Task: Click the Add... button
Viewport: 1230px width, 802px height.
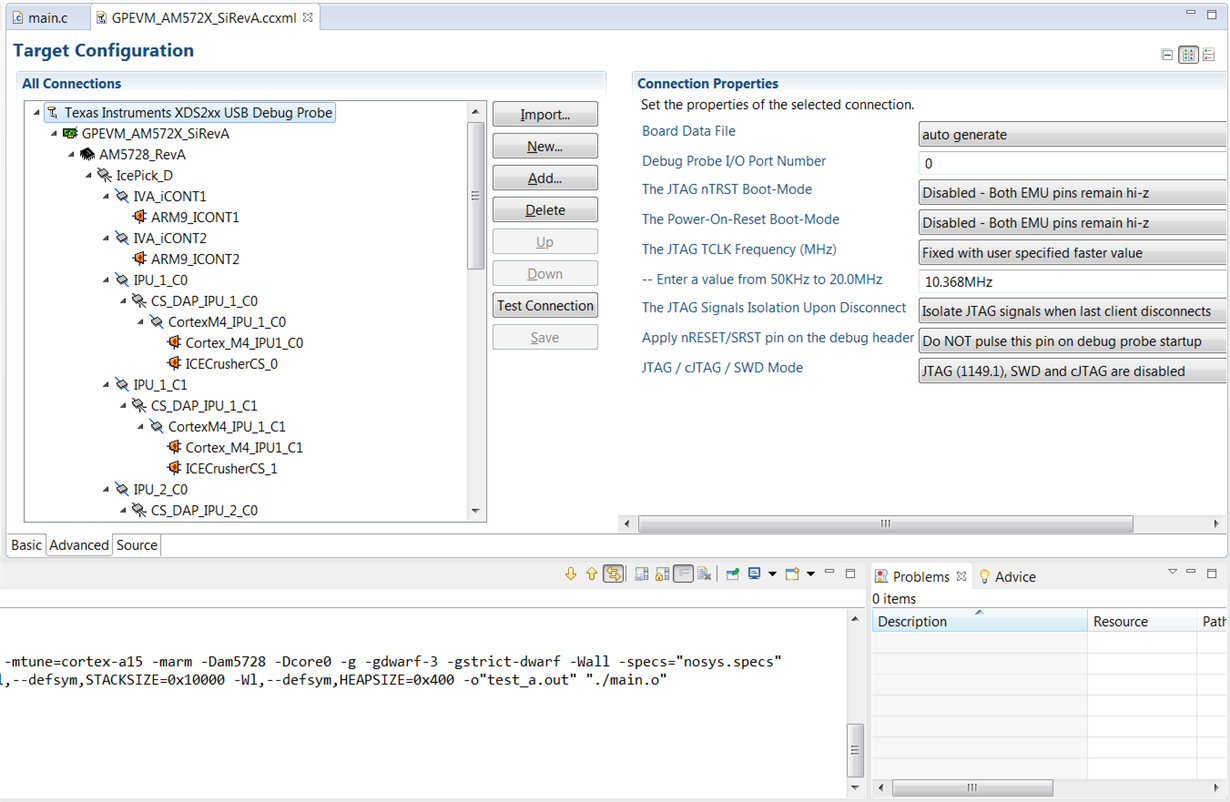Action: [x=545, y=178]
